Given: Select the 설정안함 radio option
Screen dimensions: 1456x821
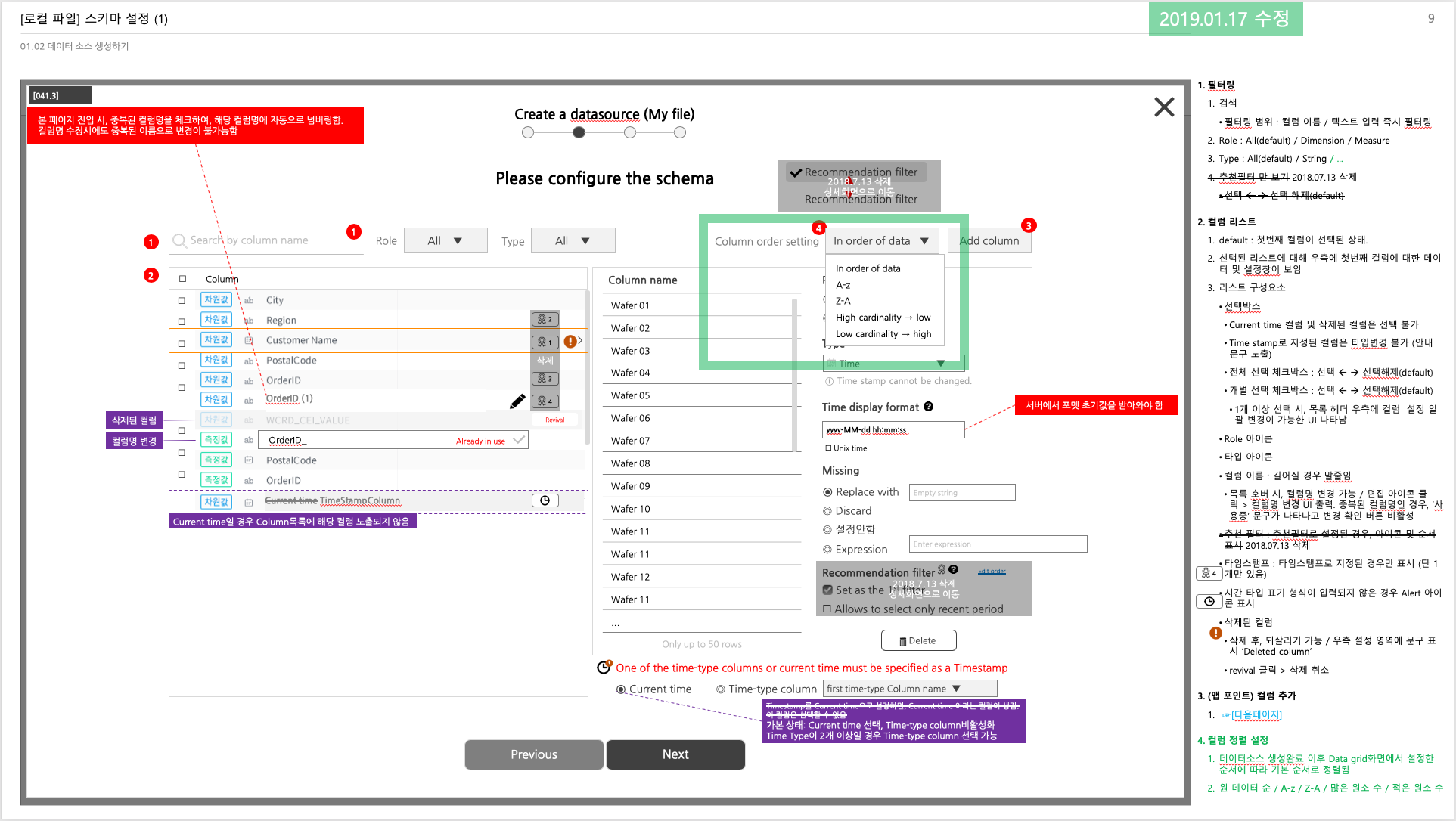Looking at the screenshot, I should pyautogui.click(x=827, y=530).
